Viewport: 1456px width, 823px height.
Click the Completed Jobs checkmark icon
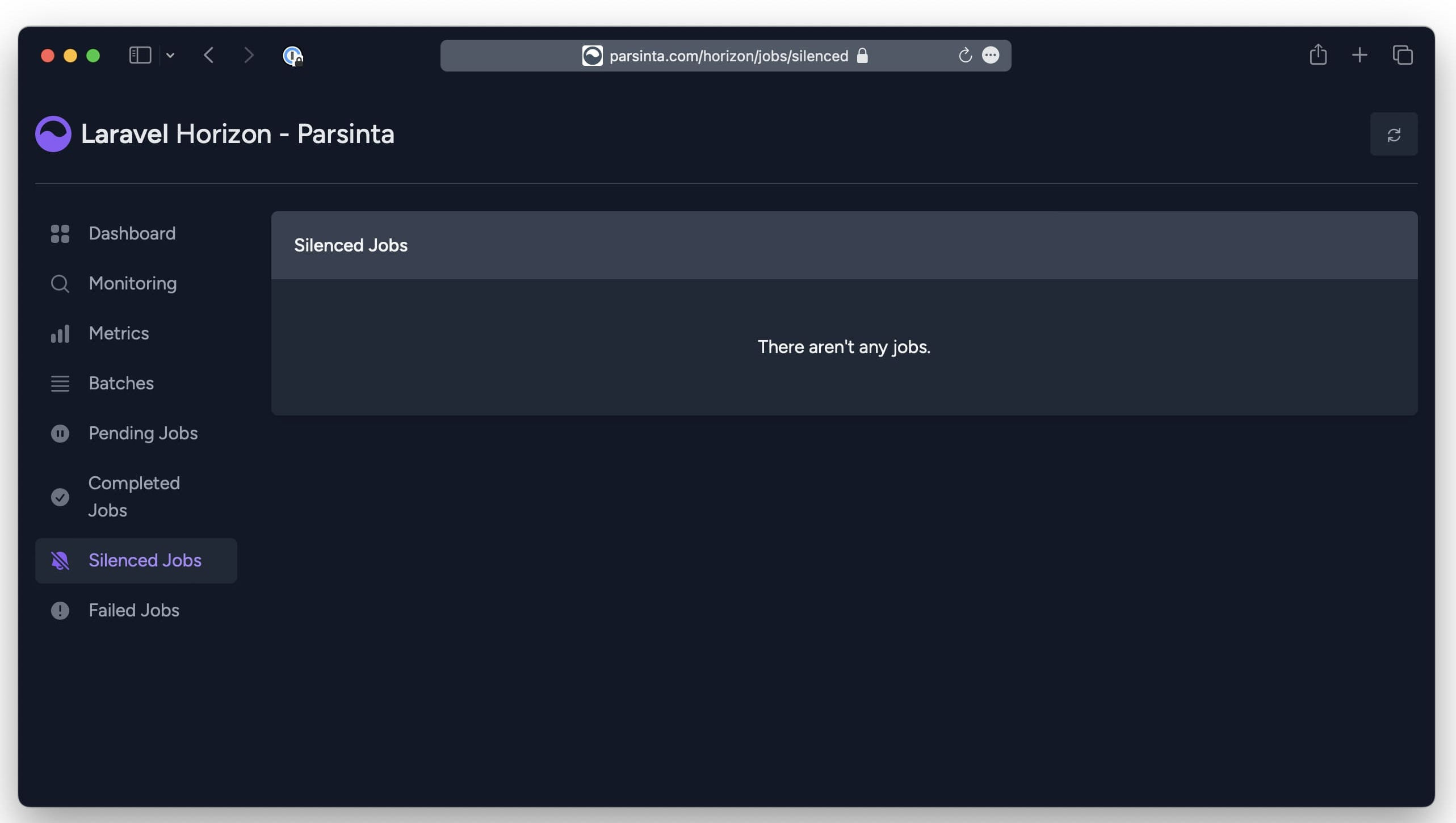60,497
